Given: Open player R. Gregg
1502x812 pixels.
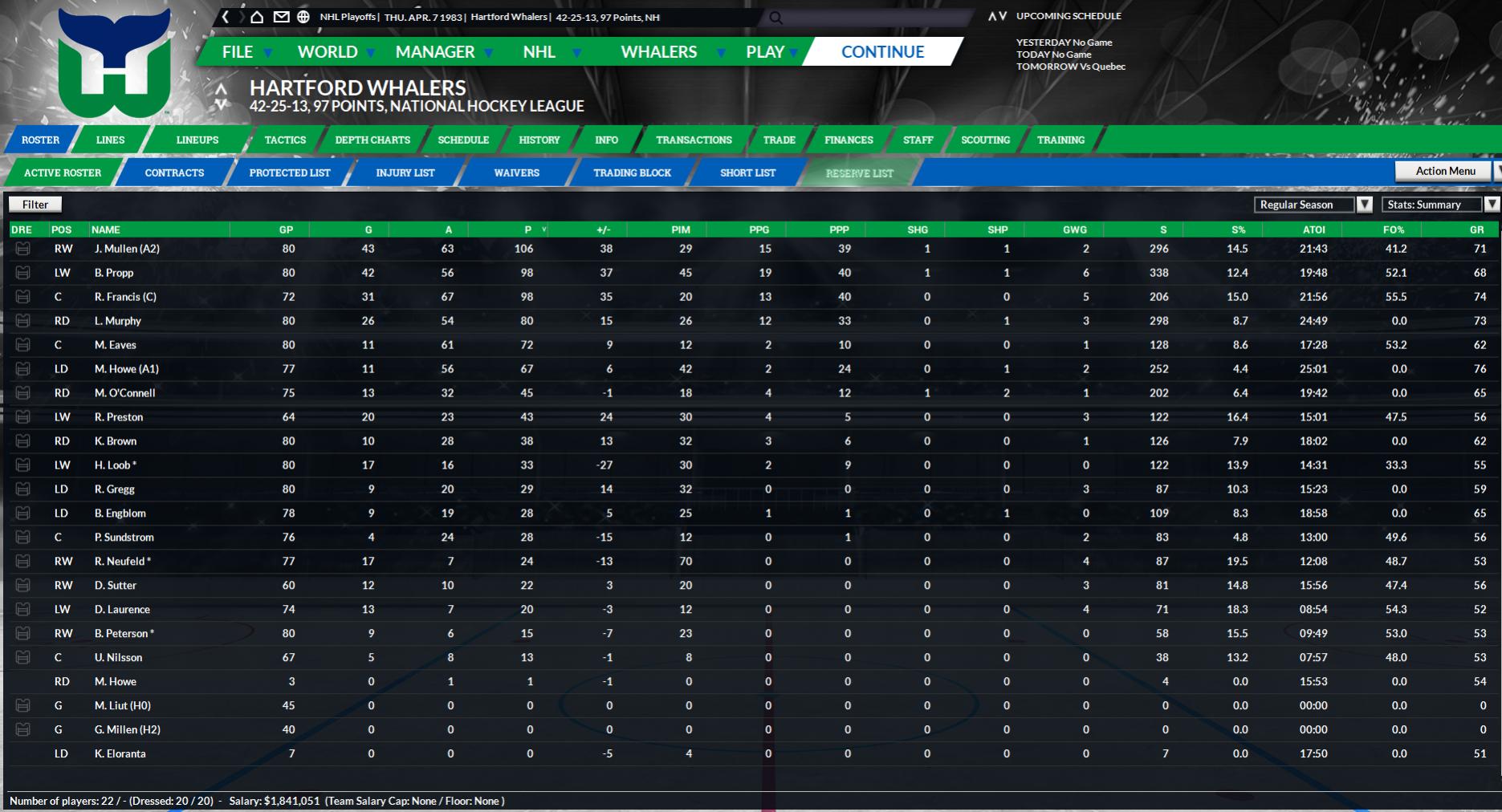Looking at the screenshot, I should point(115,489).
